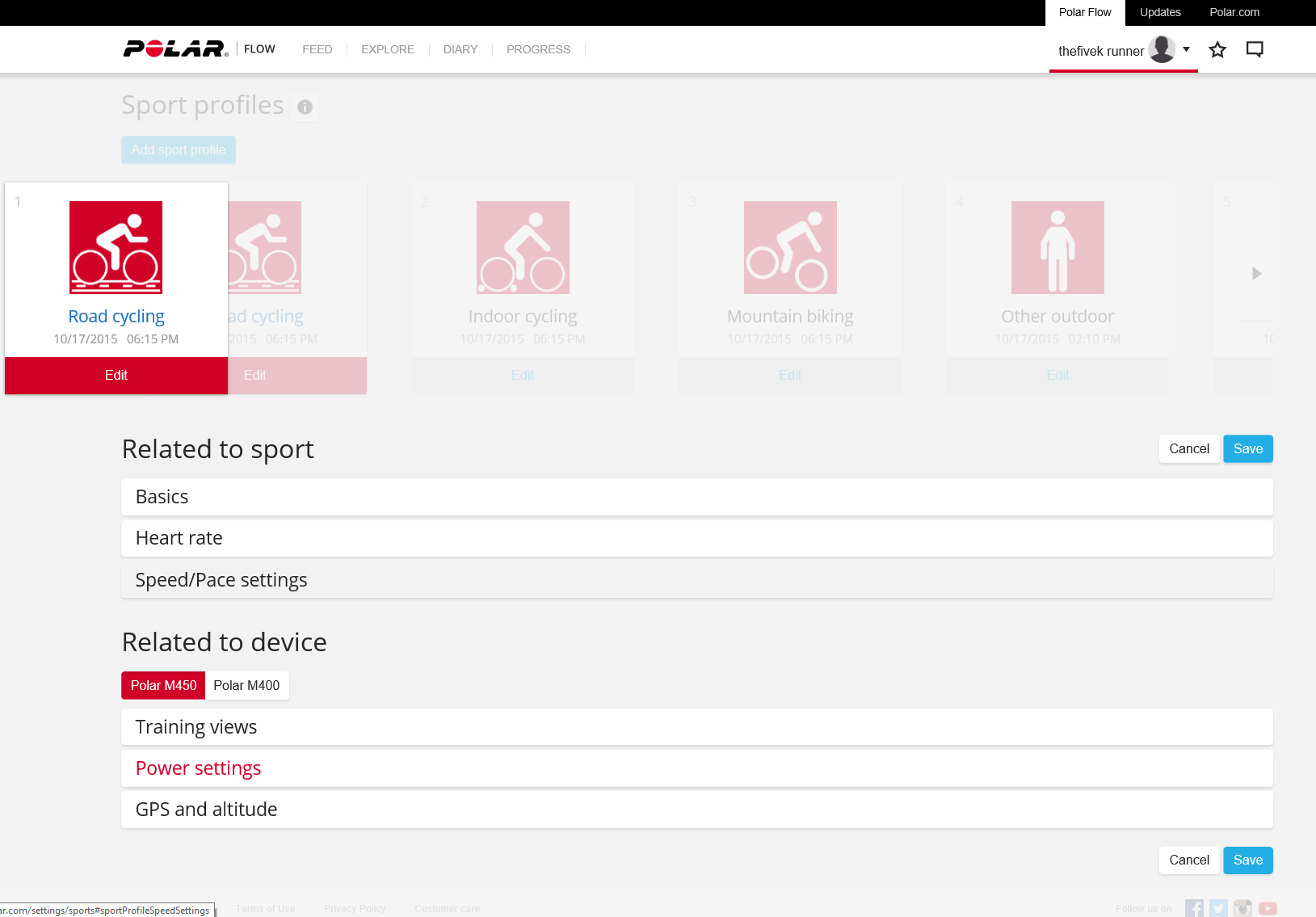Open the FEED menu item

(x=317, y=49)
